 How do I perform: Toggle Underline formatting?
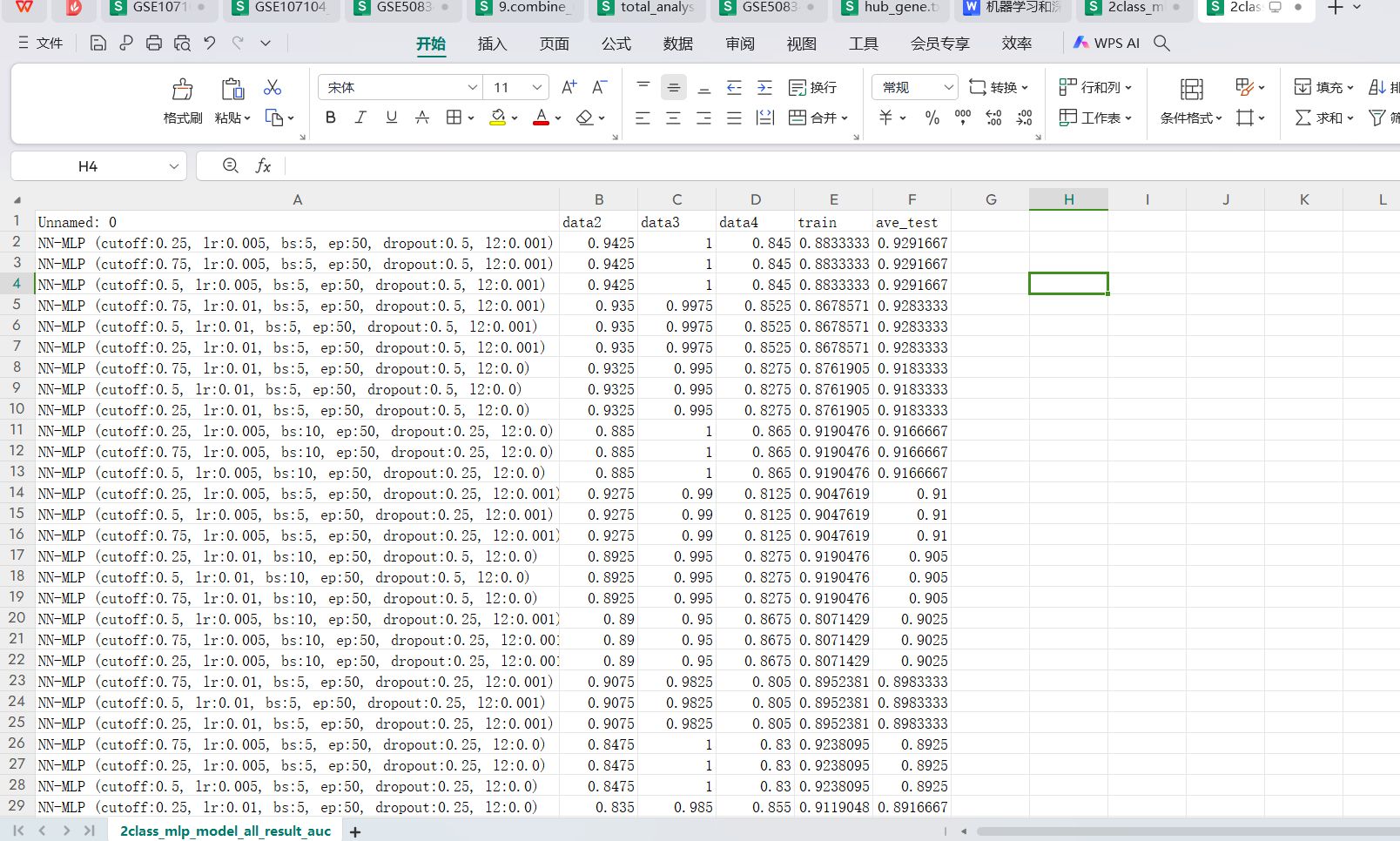click(391, 118)
